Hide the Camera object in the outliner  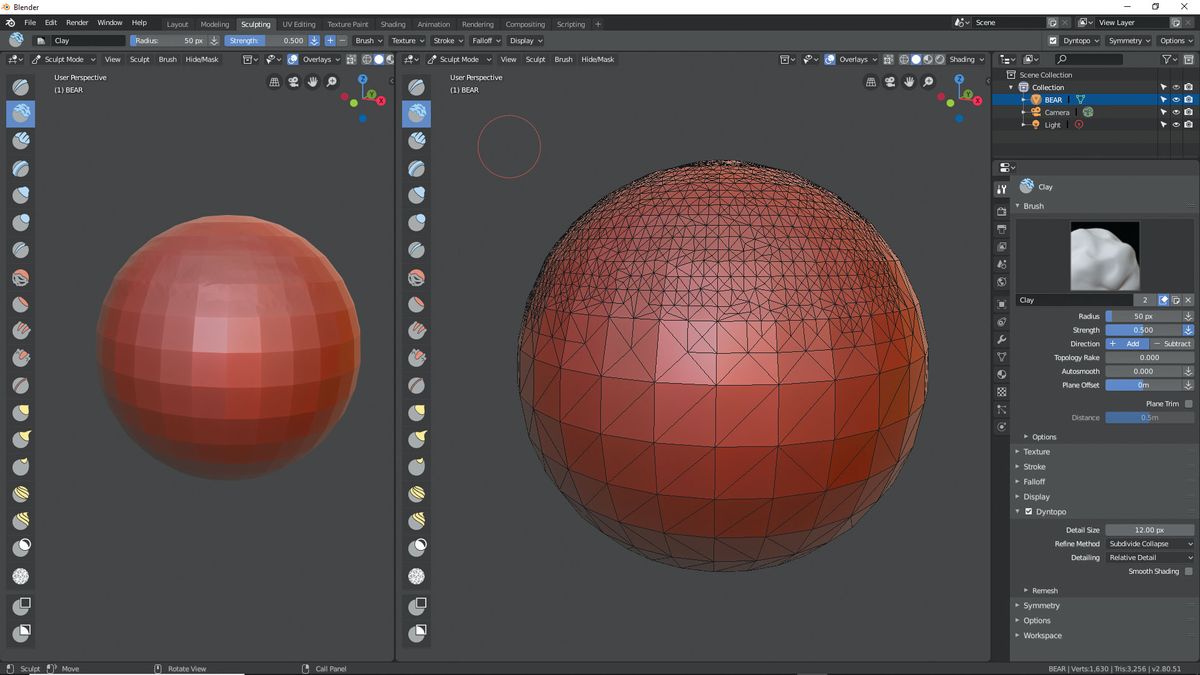1175,111
